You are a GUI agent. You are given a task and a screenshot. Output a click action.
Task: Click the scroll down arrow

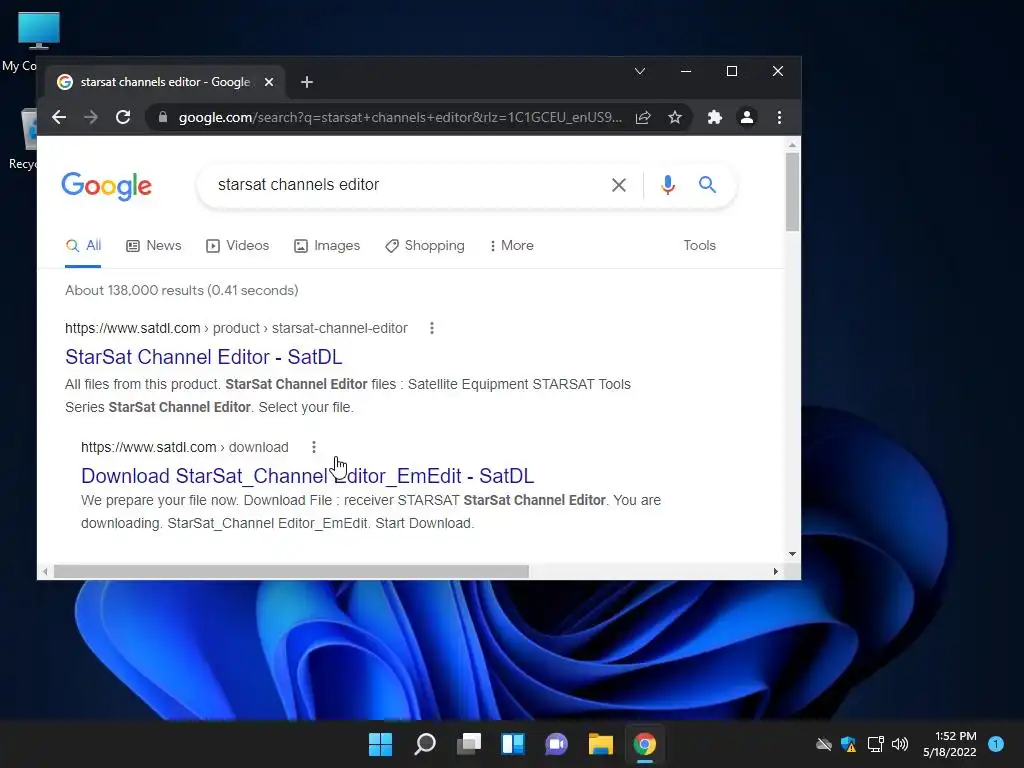point(792,554)
